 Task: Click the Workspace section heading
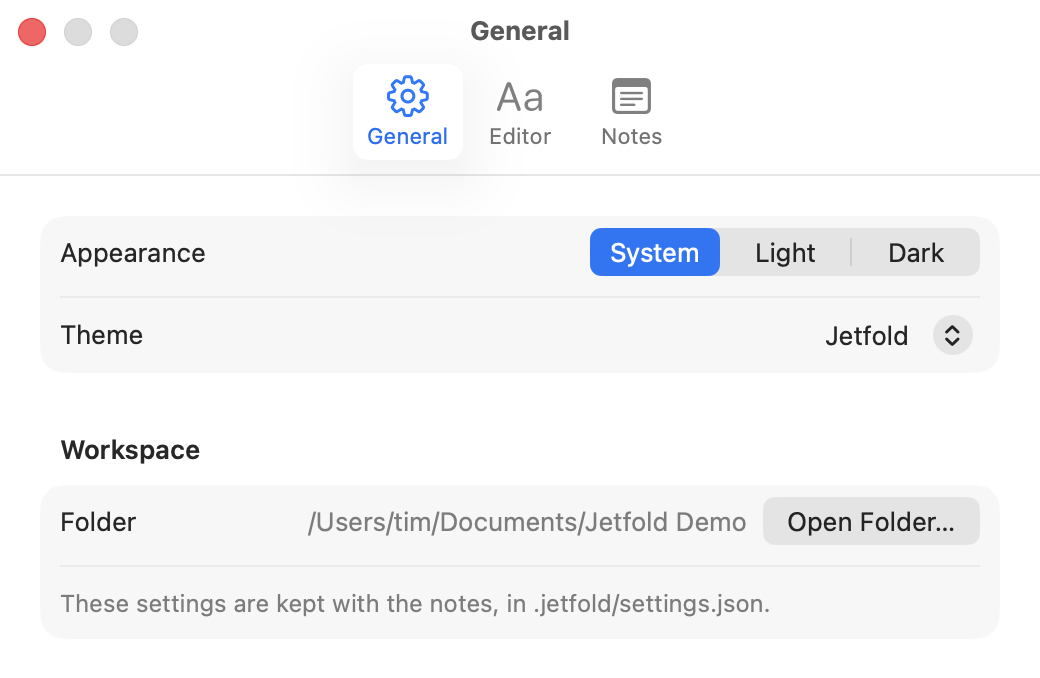pos(130,450)
